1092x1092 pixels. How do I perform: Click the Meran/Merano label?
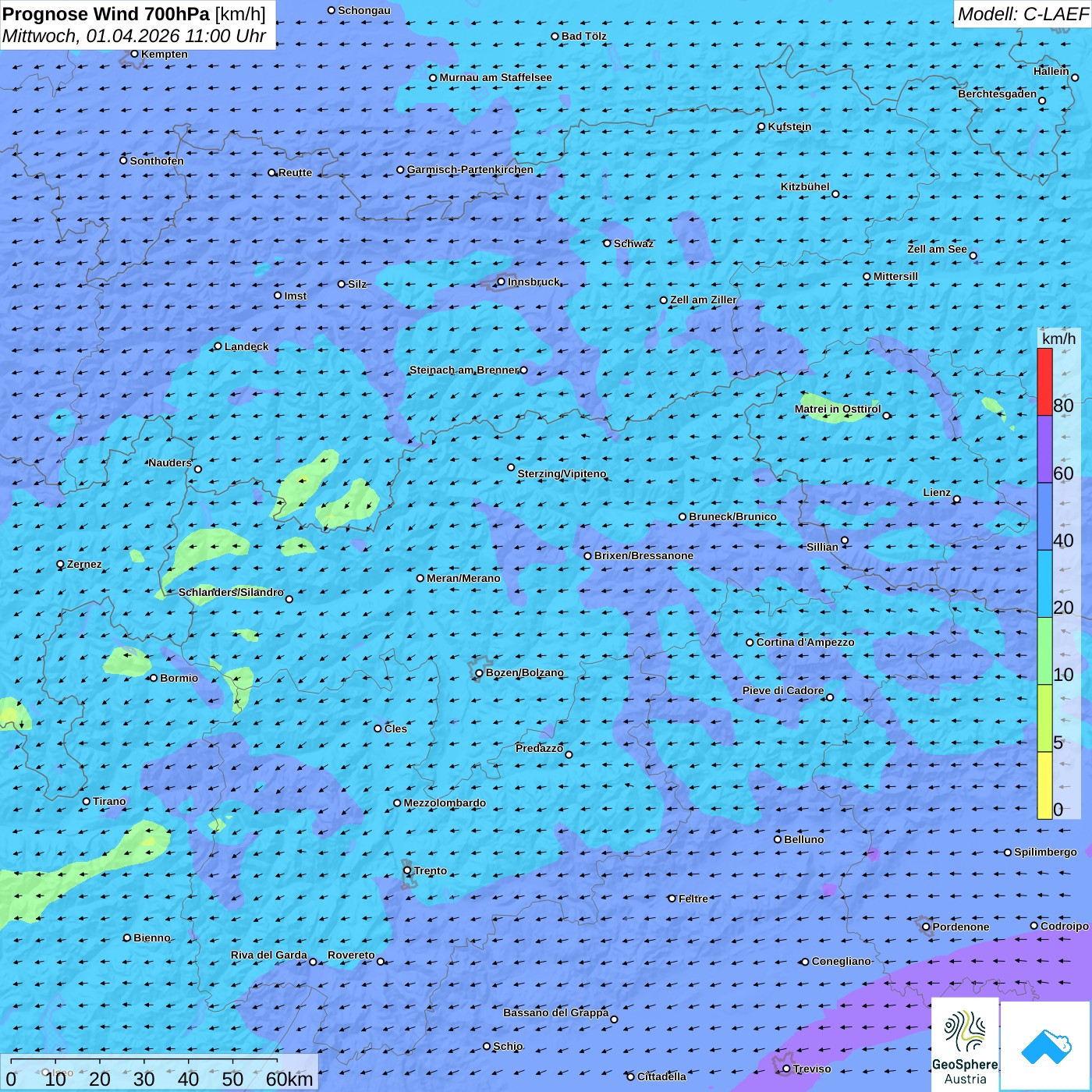(463, 578)
